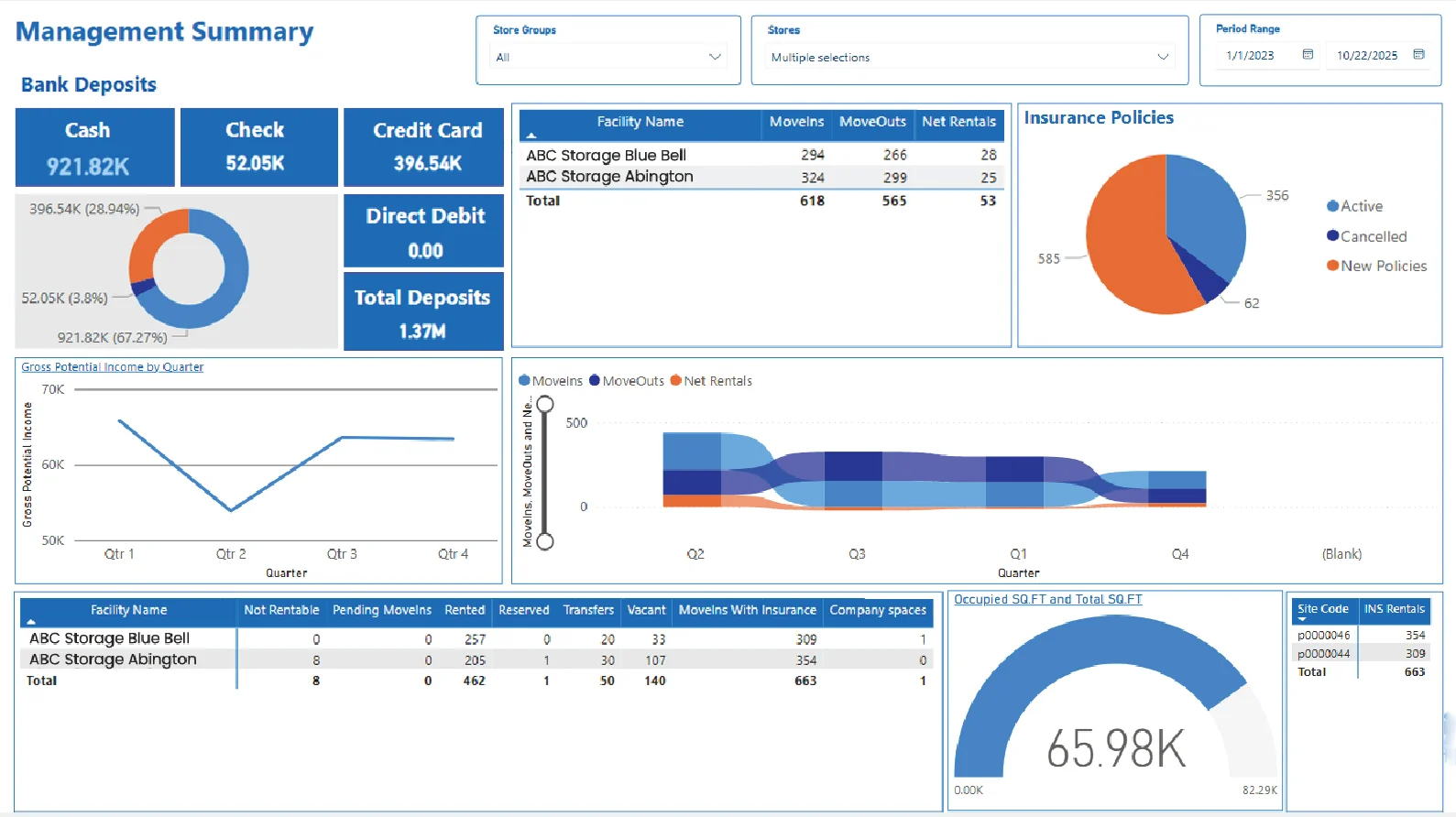1456x817 pixels.
Task: Click the Active legend marker in Insurance Policies
Action: 1332,207
